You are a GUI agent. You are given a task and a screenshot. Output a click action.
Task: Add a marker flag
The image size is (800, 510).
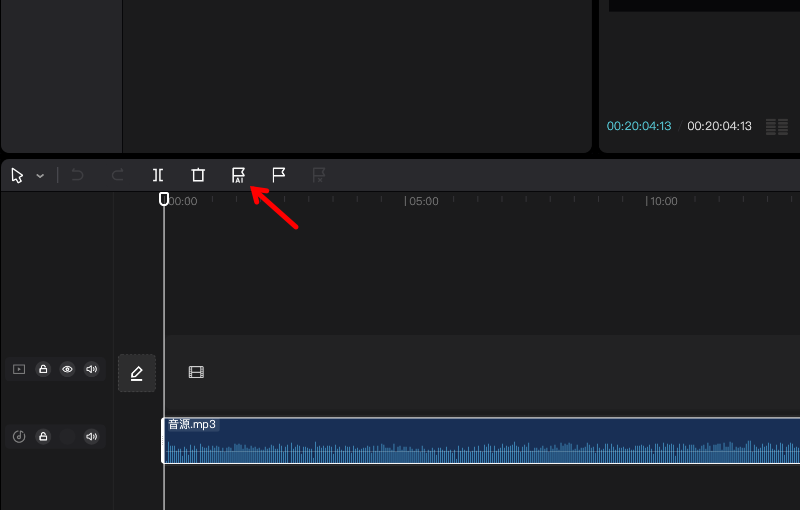click(x=279, y=175)
